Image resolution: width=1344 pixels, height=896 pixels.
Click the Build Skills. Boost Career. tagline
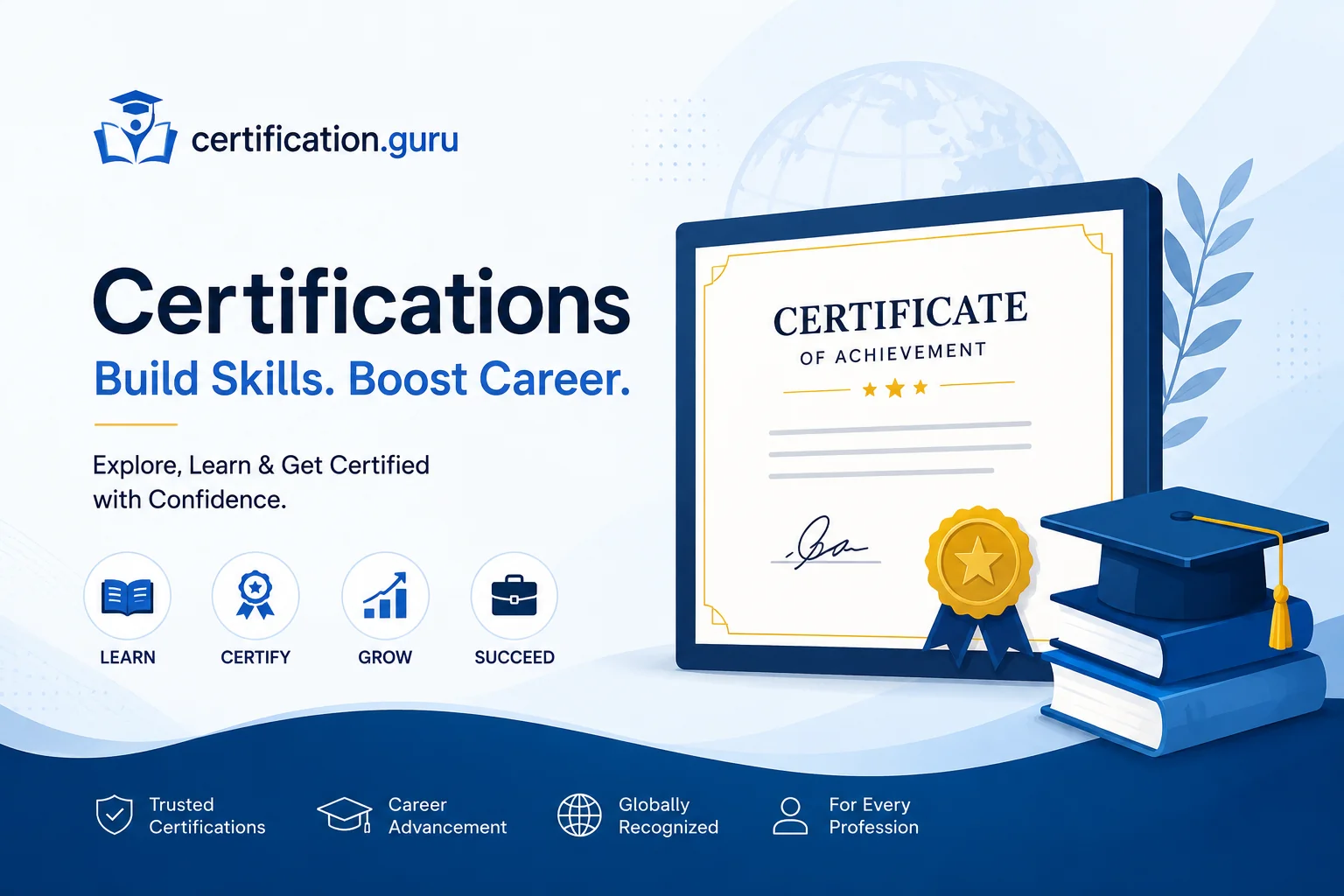click(x=362, y=379)
